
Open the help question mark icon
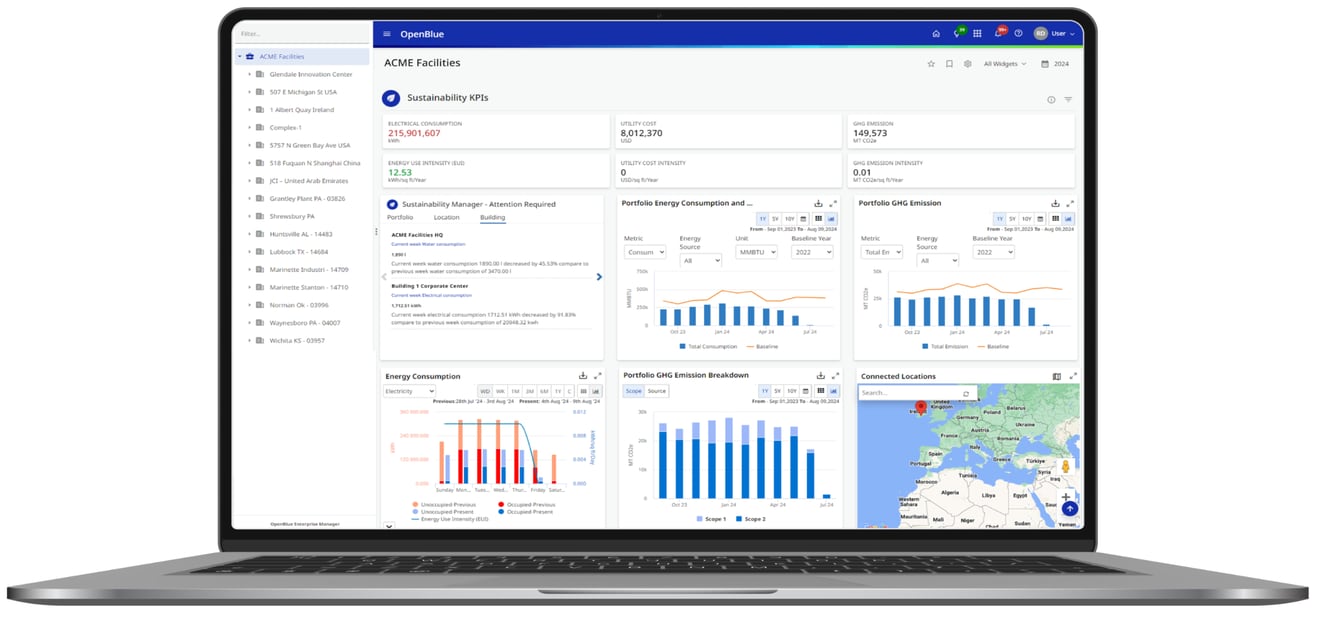click(1018, 34)
